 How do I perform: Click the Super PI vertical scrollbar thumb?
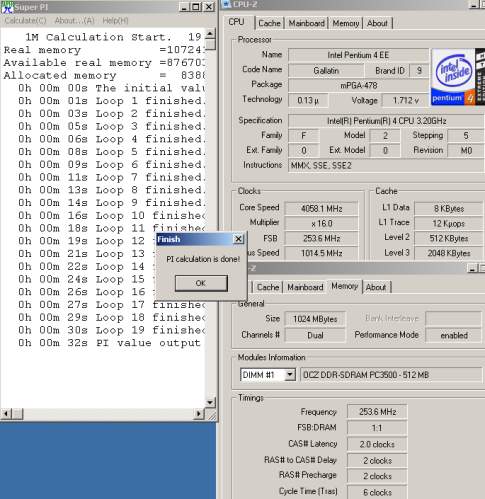(x=210, y=44)
